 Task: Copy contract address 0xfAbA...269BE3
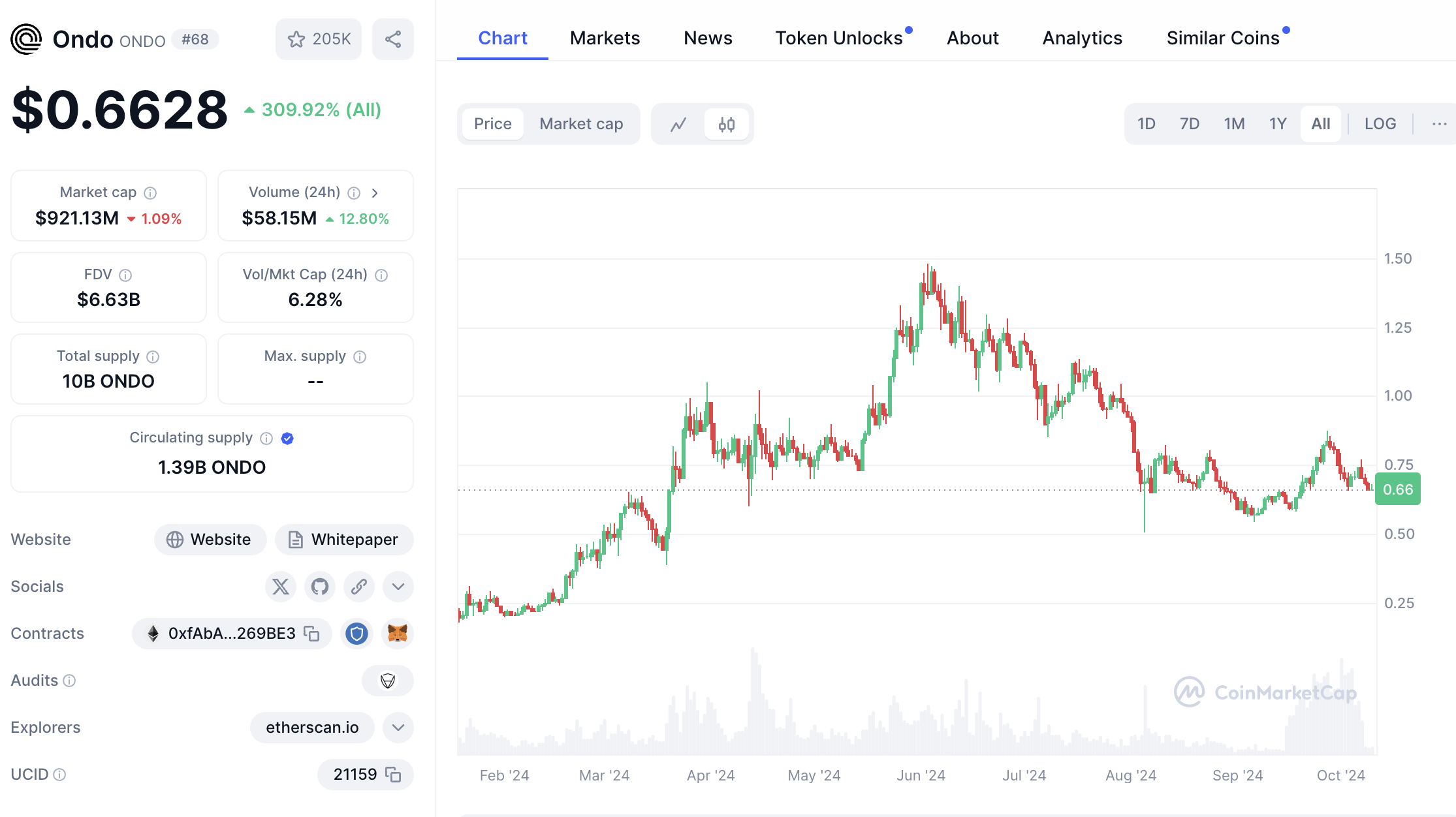point(312,634)
